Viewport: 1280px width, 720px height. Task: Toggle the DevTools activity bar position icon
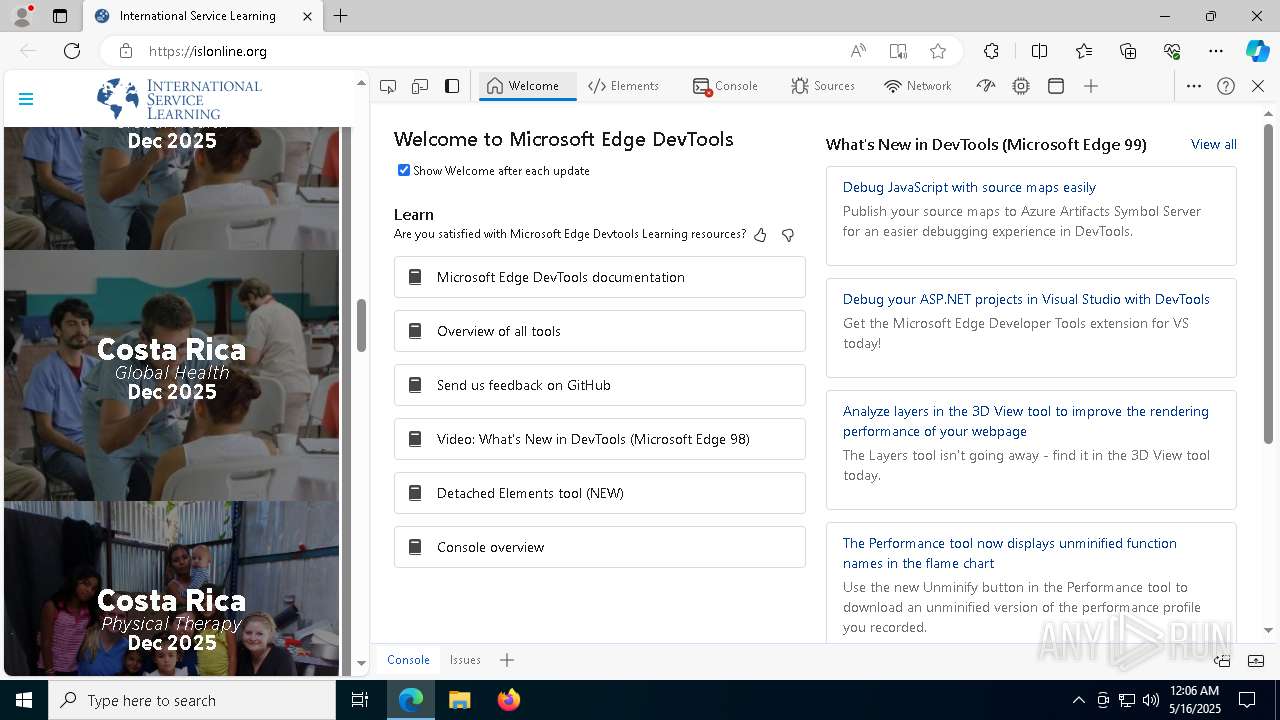click(x=452, y=86)
